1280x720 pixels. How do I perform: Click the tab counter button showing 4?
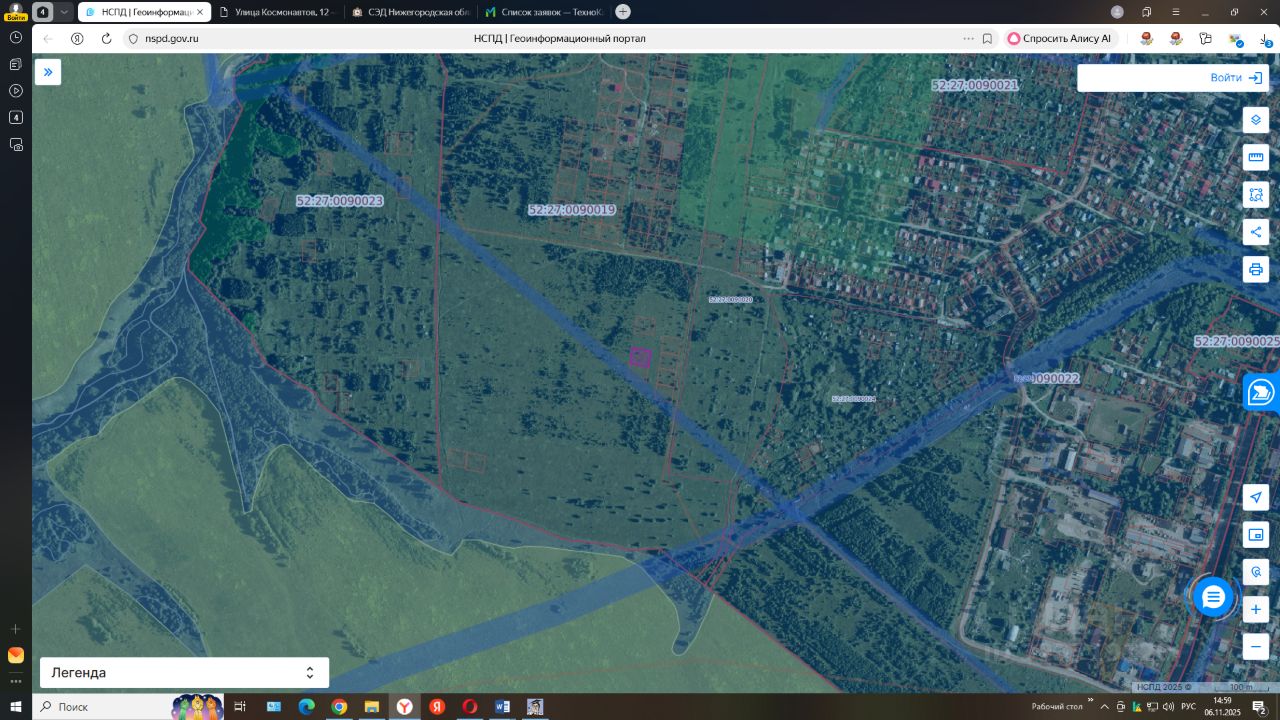[43, 12]
